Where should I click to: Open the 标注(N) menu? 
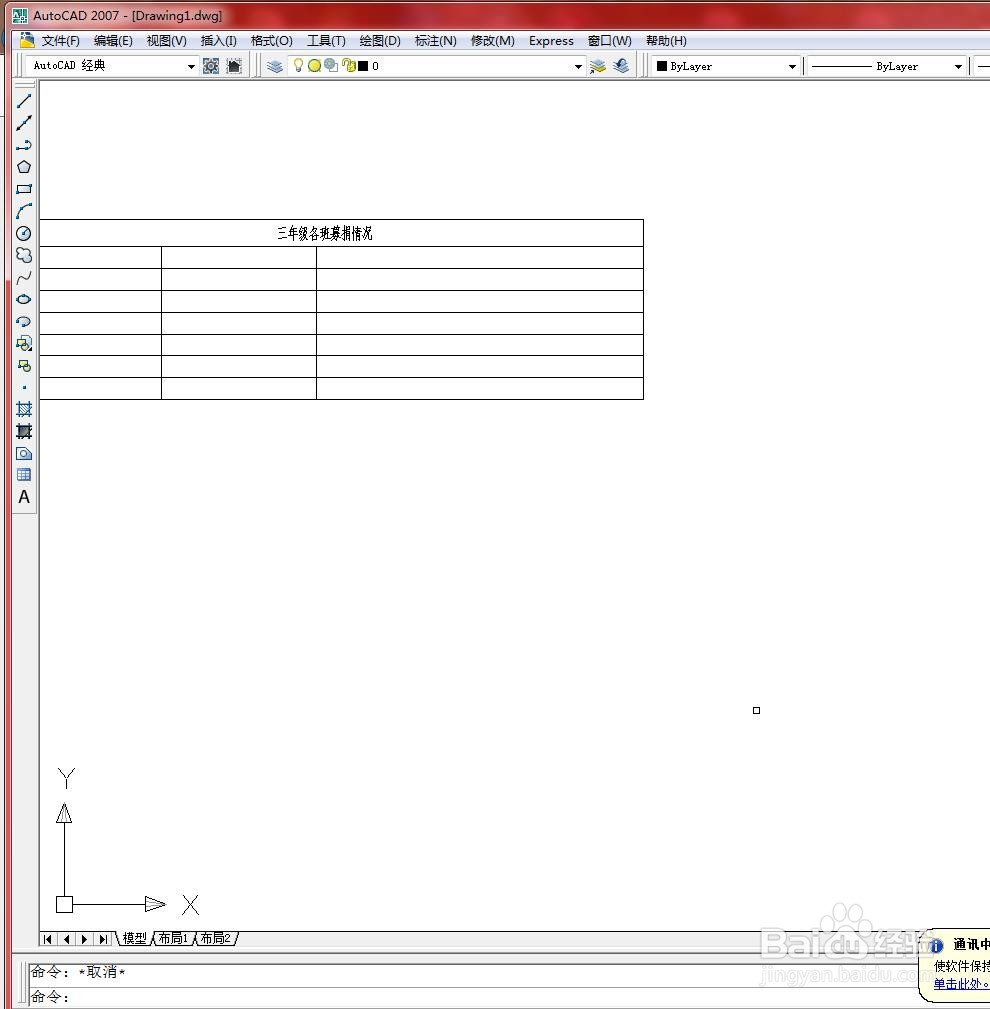436,41
